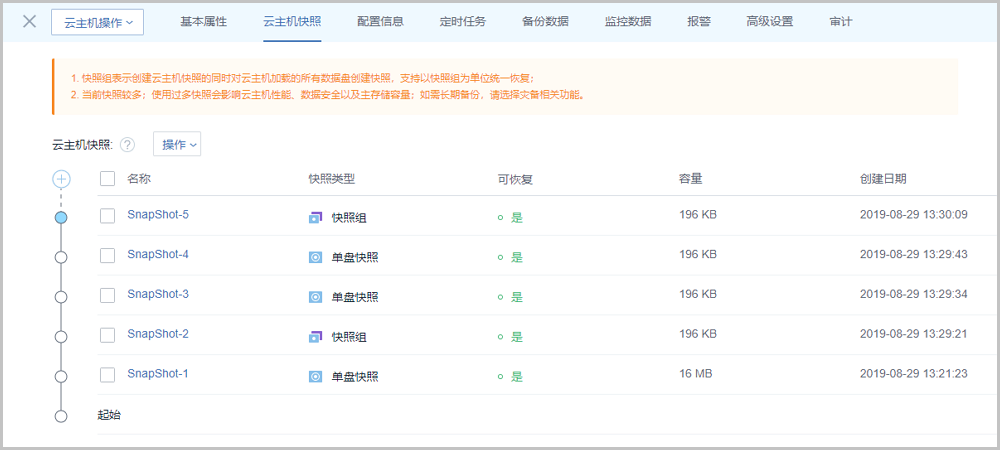Click the help question mark beside 云主机快照
Viewport: 1000px width, 450px height.
pyautogui.click(x=127, y=145)
